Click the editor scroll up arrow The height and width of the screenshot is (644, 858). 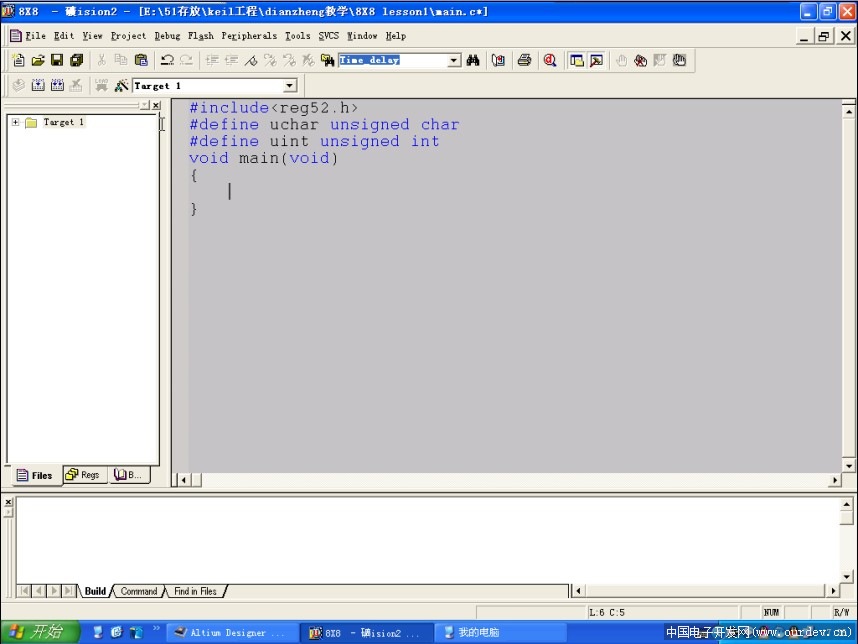pyautogui.click(x=849, y=112)
